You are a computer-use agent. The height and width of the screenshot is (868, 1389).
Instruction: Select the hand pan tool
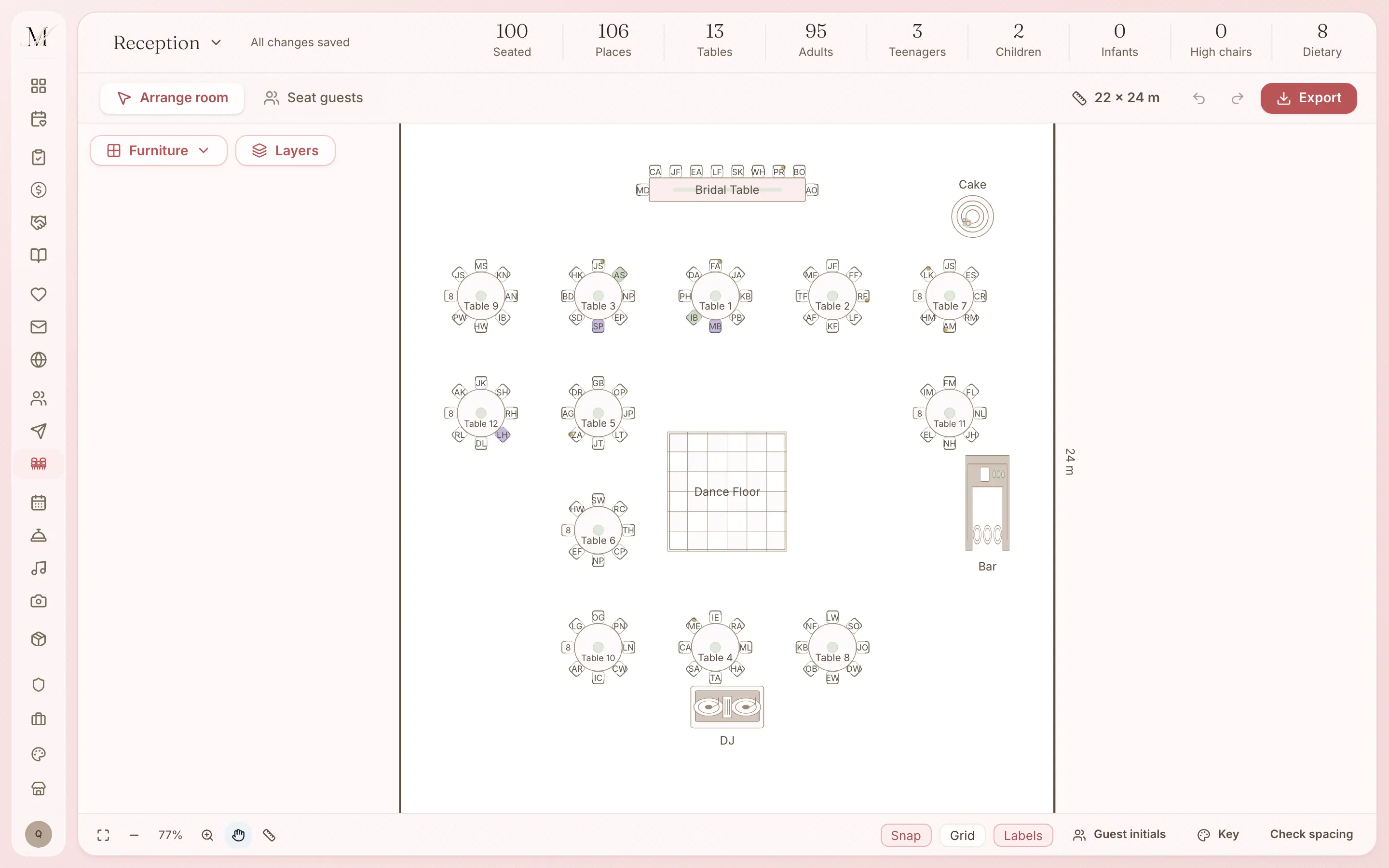(238, 835)
